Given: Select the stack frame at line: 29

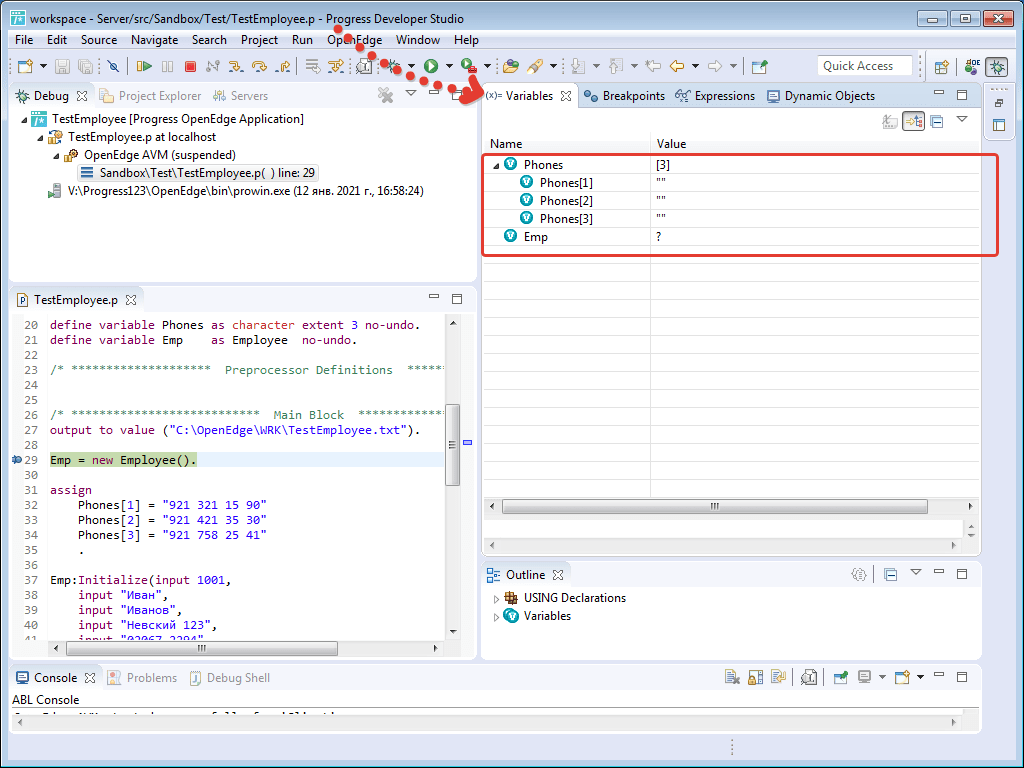Looking at the screenshot, I should point(198,173).
